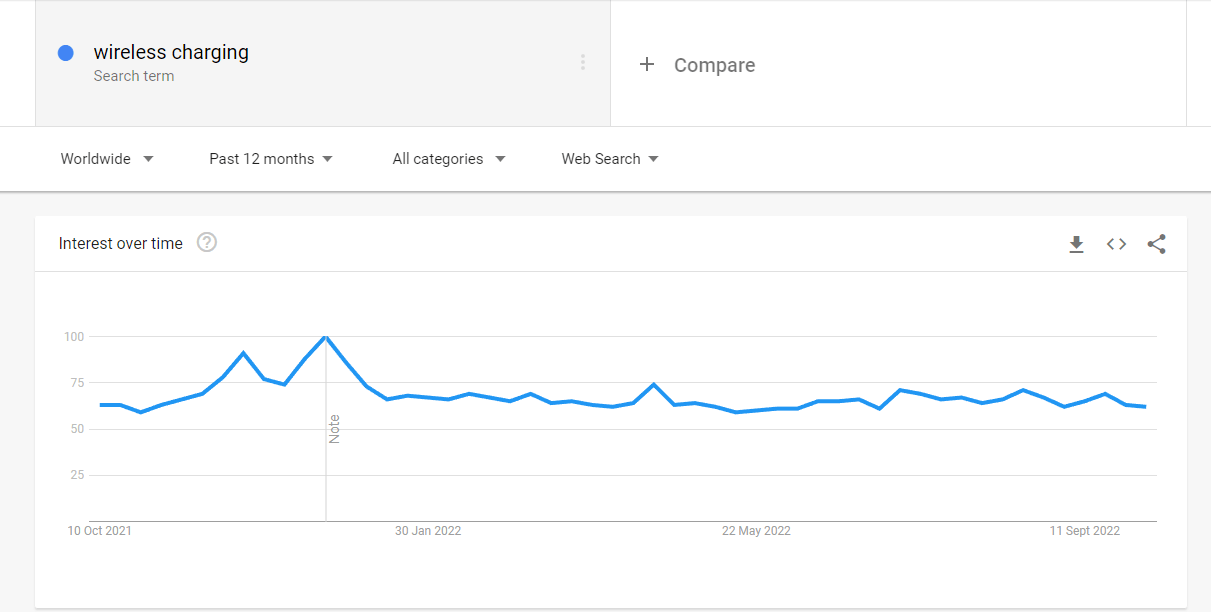Click the 11 Sept 2022 axis label

(x=1085, y=531)
